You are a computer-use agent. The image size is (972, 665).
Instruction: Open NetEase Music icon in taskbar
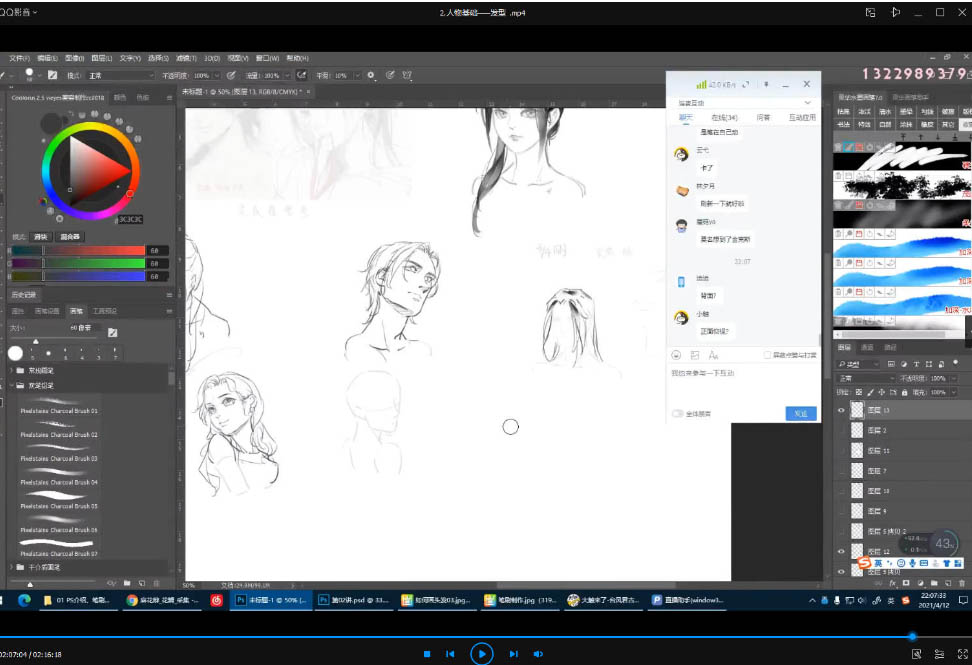(x=216, y=600)
